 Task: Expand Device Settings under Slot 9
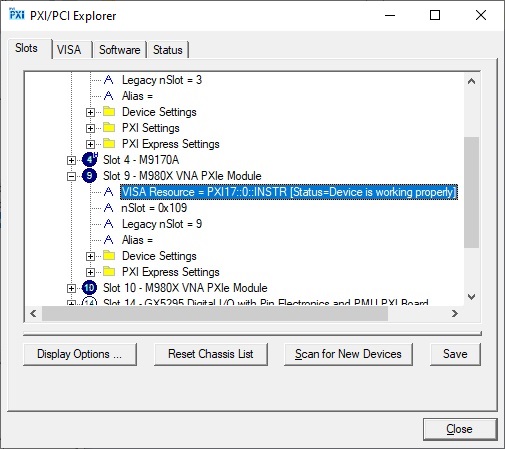point(90,256)
